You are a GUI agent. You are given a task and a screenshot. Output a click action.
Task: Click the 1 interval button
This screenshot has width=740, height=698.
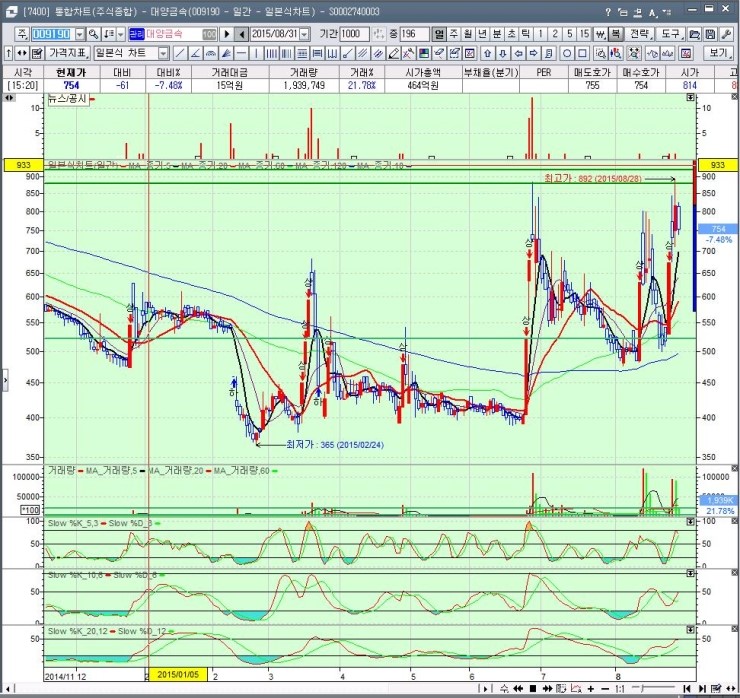(540, 34)
